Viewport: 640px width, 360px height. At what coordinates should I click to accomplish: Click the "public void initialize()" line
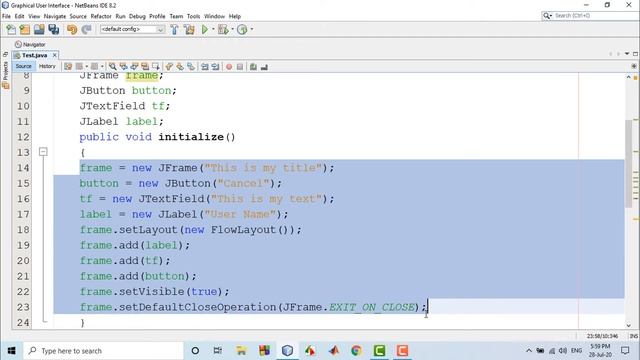(x=157, y=137)
